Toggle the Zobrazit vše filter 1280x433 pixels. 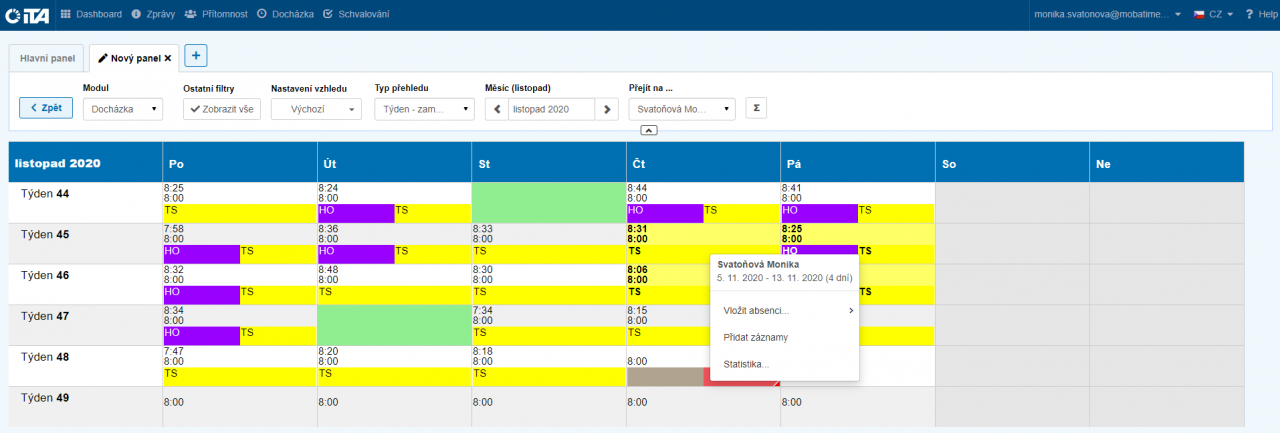(222, 109)
